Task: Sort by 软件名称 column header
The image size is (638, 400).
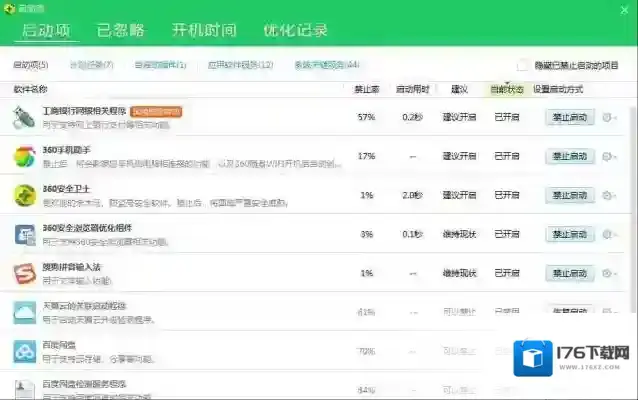Action: 31,89
